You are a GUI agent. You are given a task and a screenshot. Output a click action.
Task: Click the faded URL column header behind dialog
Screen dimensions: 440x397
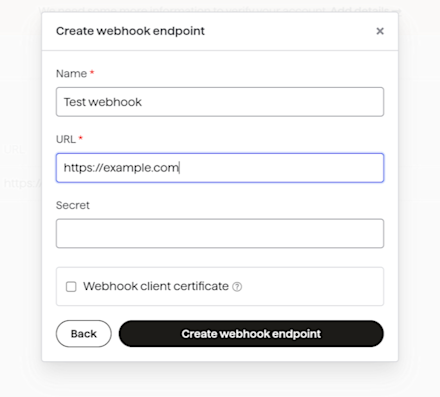pyautogui.click(x=14, y=149)
